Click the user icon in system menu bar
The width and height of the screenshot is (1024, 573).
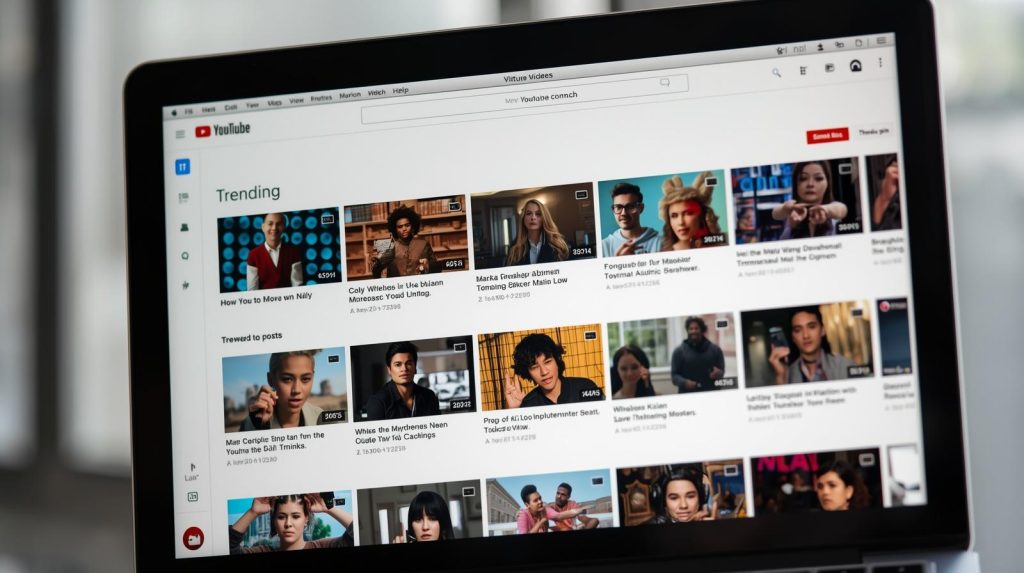pos(820,46)
